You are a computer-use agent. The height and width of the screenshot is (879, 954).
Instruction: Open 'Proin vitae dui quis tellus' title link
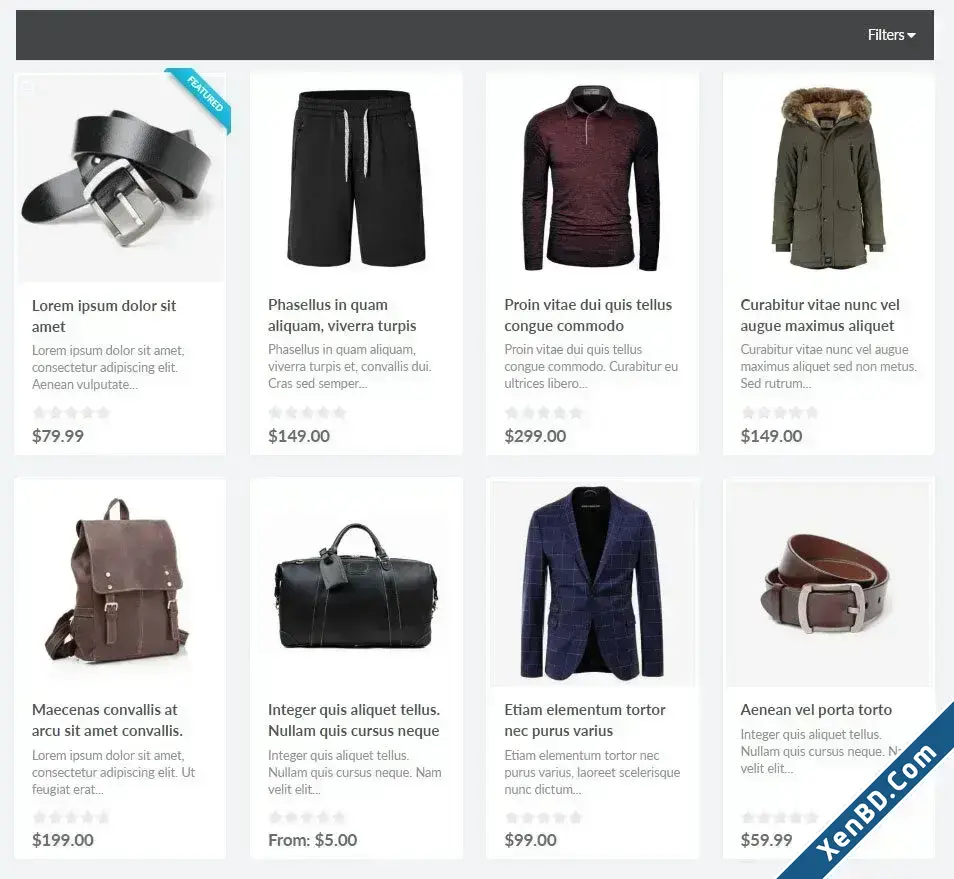coord(588,315)
